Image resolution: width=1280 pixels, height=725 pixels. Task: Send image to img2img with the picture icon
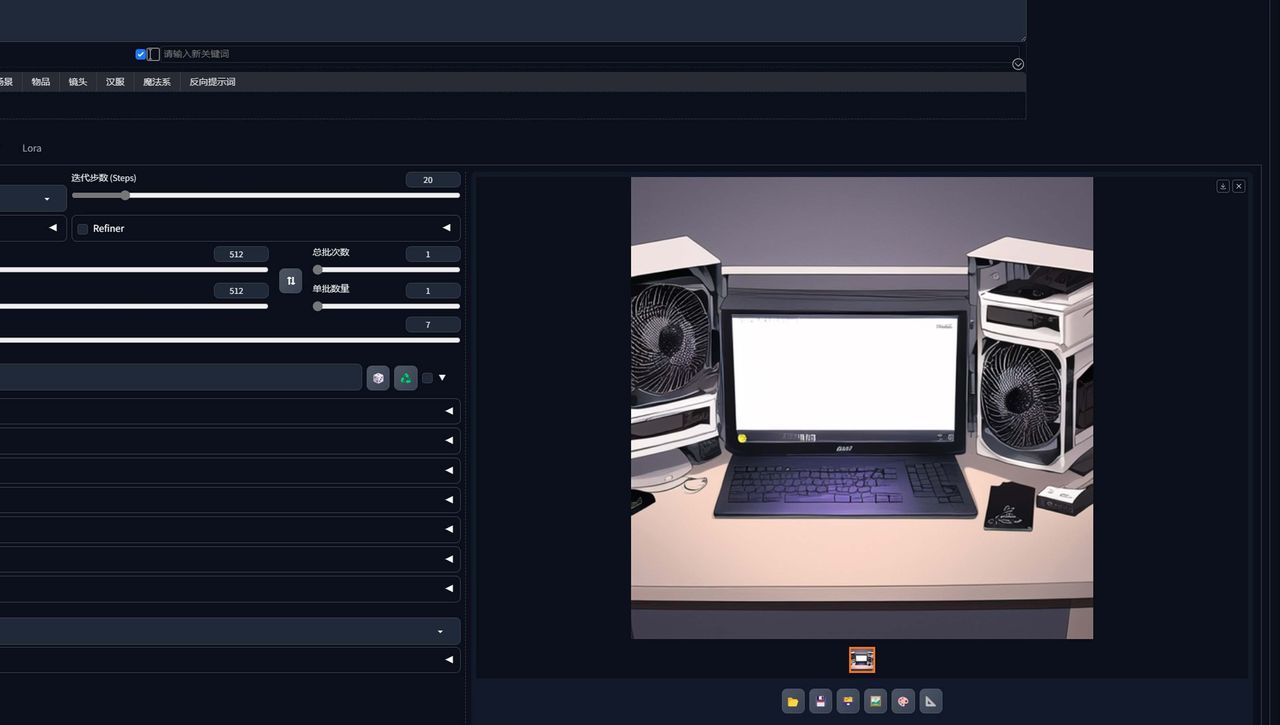[876, 701]
